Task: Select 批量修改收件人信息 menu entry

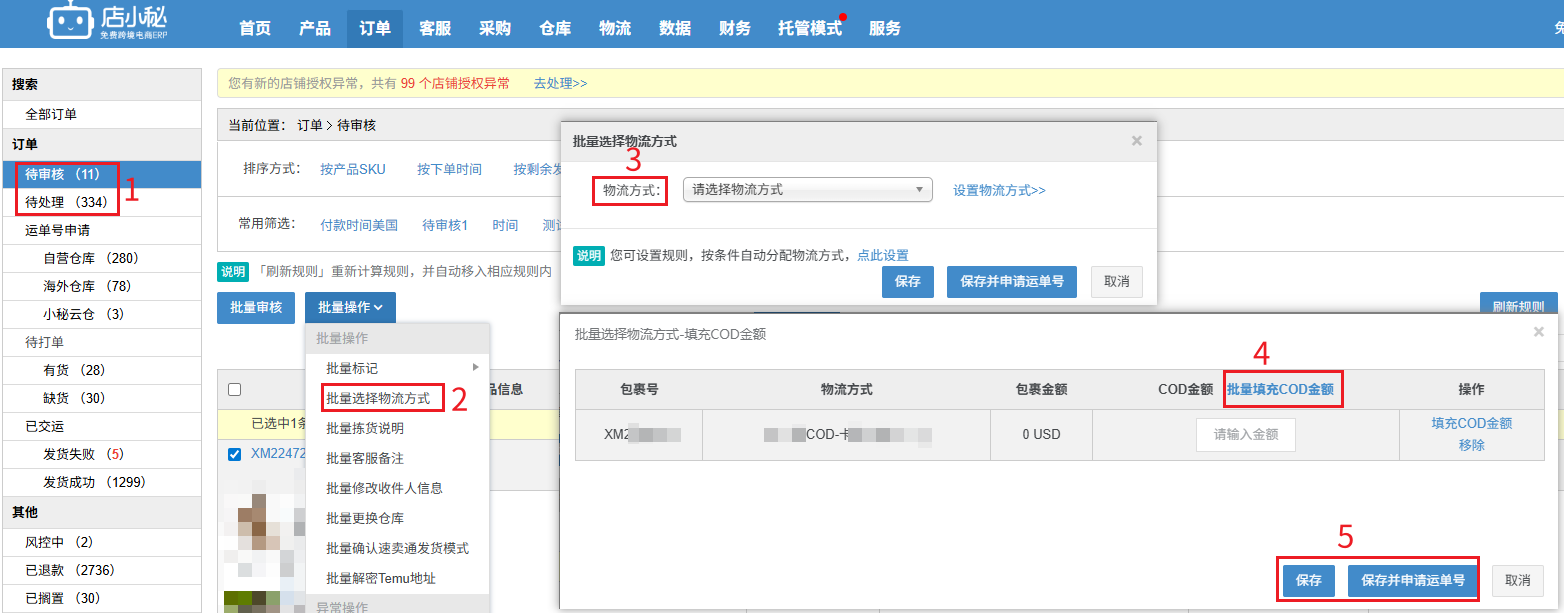Action: click(384, 488)
